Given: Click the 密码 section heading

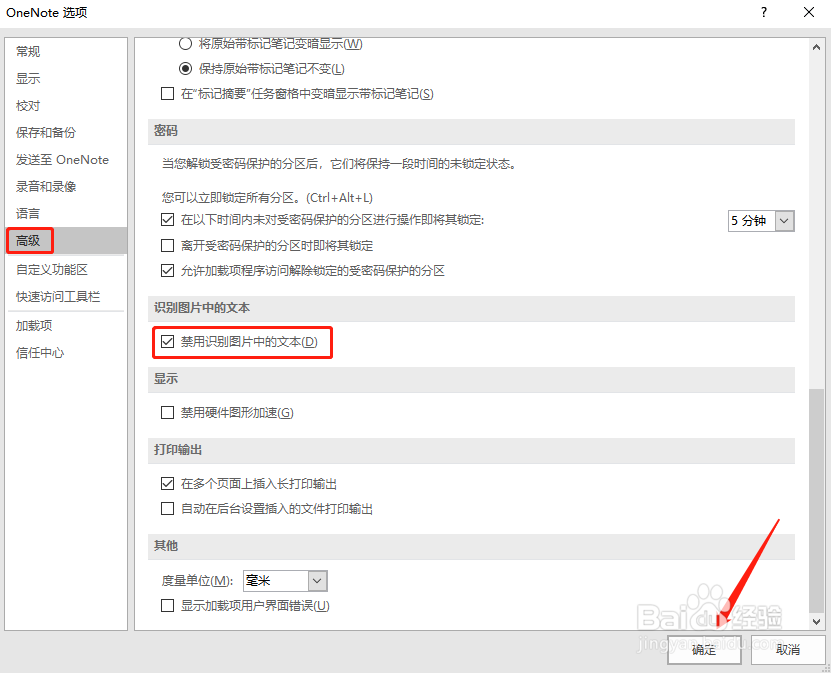Looking at the screenshot, I should click(166, 131).
